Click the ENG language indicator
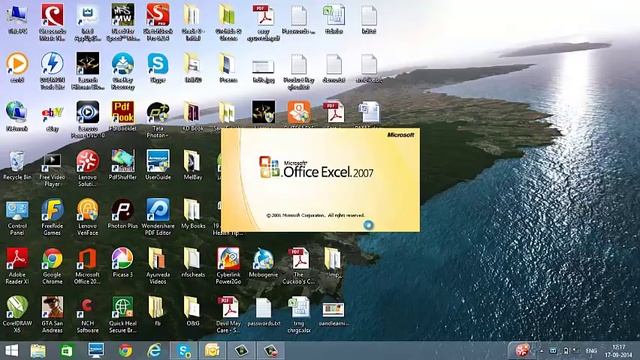 (591, 351)
